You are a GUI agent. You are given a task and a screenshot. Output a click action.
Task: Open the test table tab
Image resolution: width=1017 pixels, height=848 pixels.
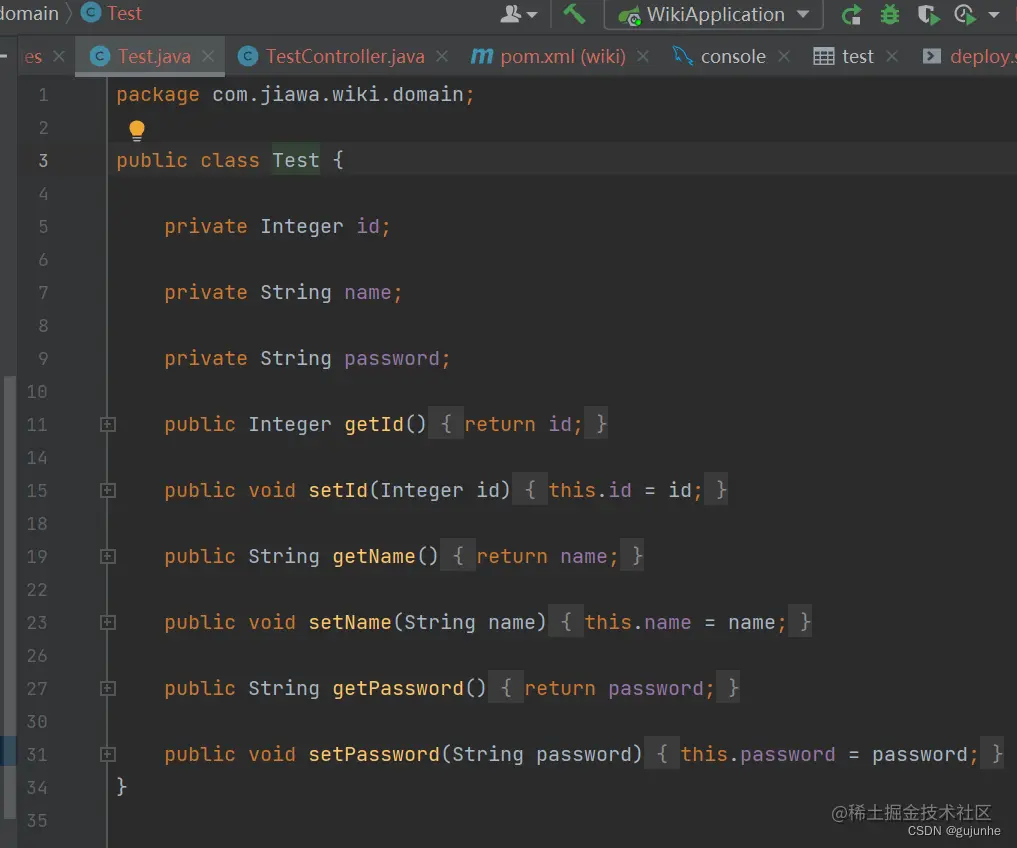point(857,56)
